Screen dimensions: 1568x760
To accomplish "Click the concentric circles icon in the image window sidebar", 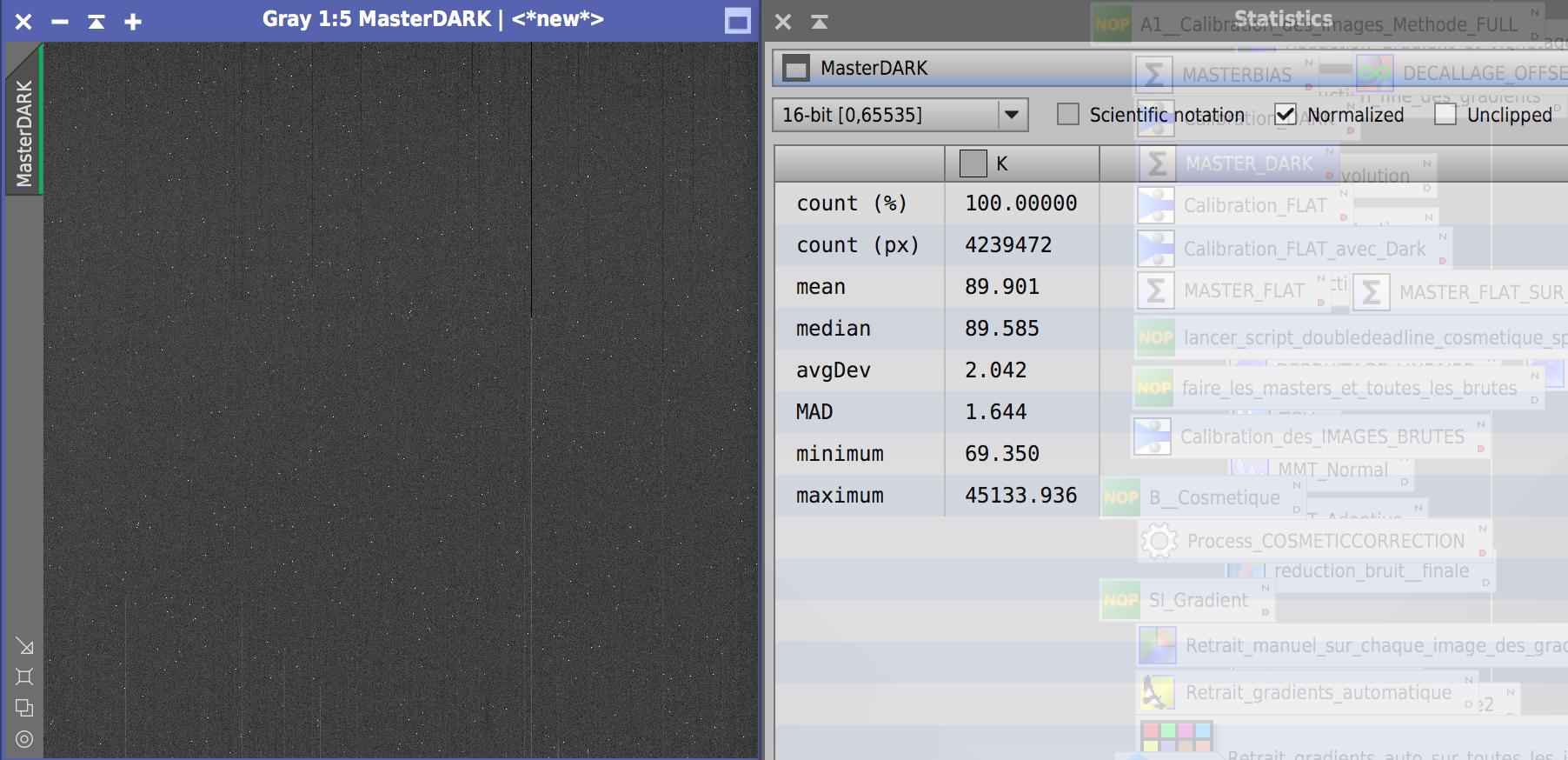I will coord(24,739).
